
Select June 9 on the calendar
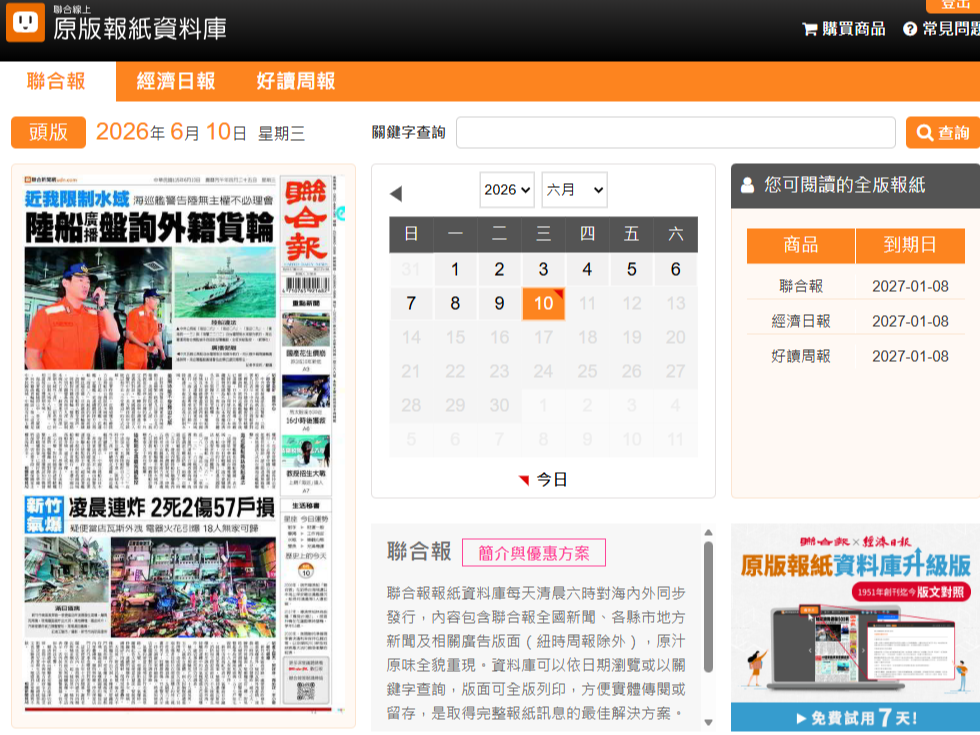tap(499, 303)
